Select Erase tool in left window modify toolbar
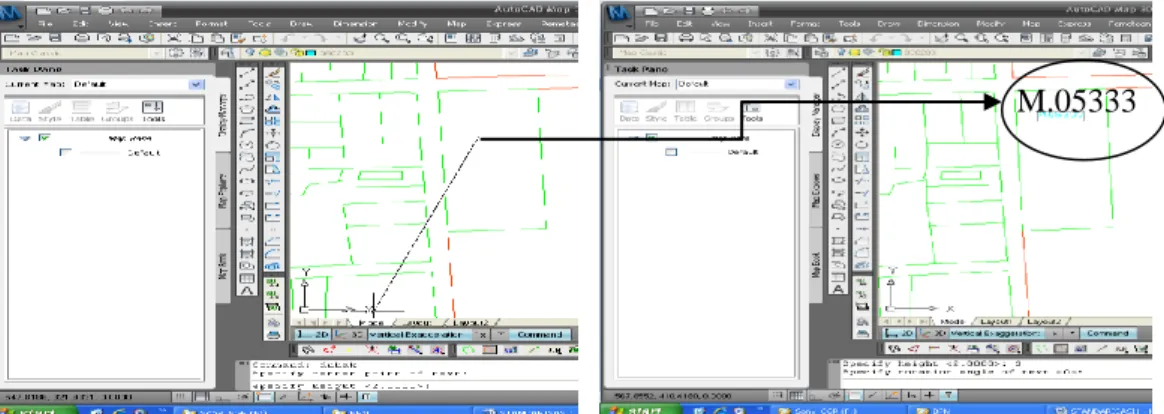This screenshot has width=1164, height=414. (x=273, y=73)
